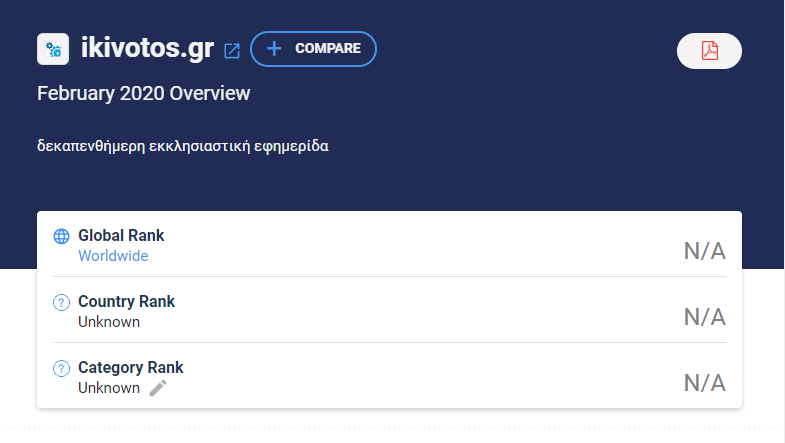Click the Global Rank N/A value

click(x=705, y=251)
